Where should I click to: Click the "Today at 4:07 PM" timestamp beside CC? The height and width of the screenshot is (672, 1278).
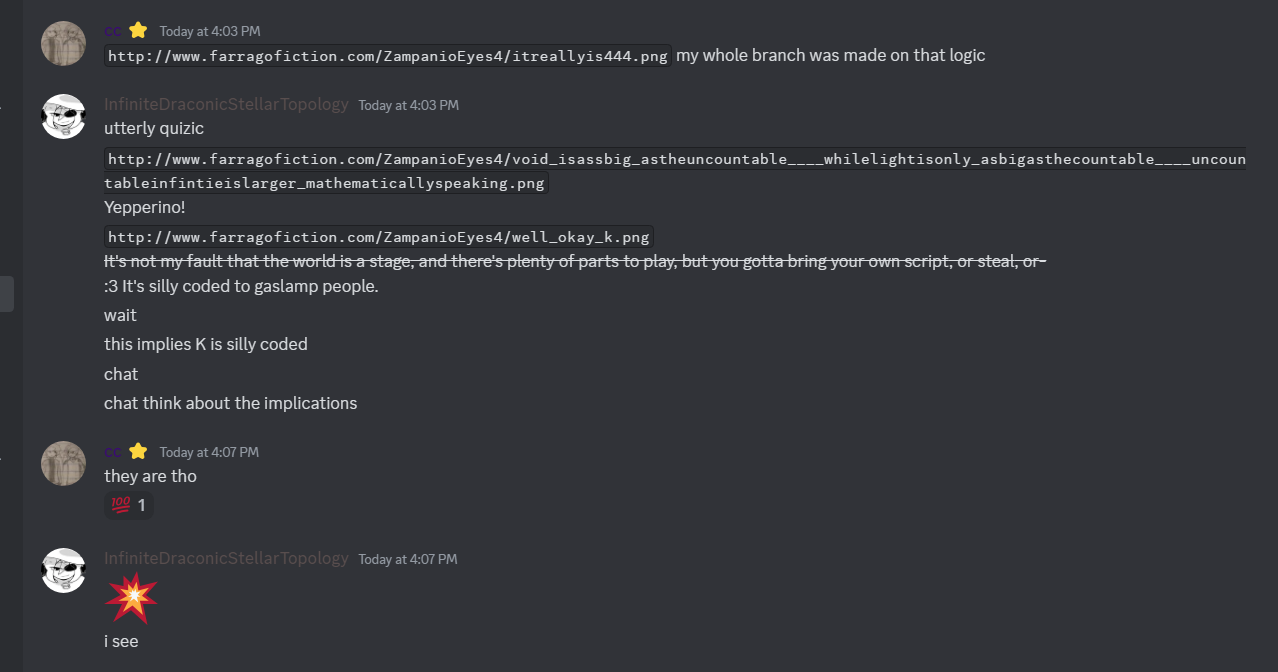click(x=209, y=452)
